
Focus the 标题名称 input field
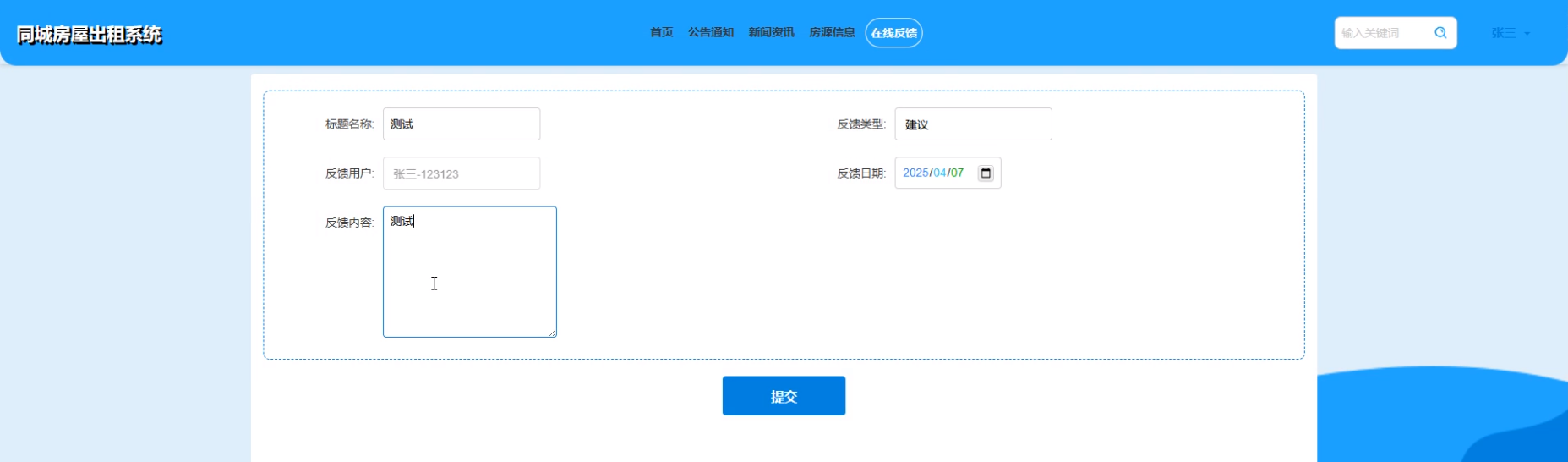pos(462,124)
